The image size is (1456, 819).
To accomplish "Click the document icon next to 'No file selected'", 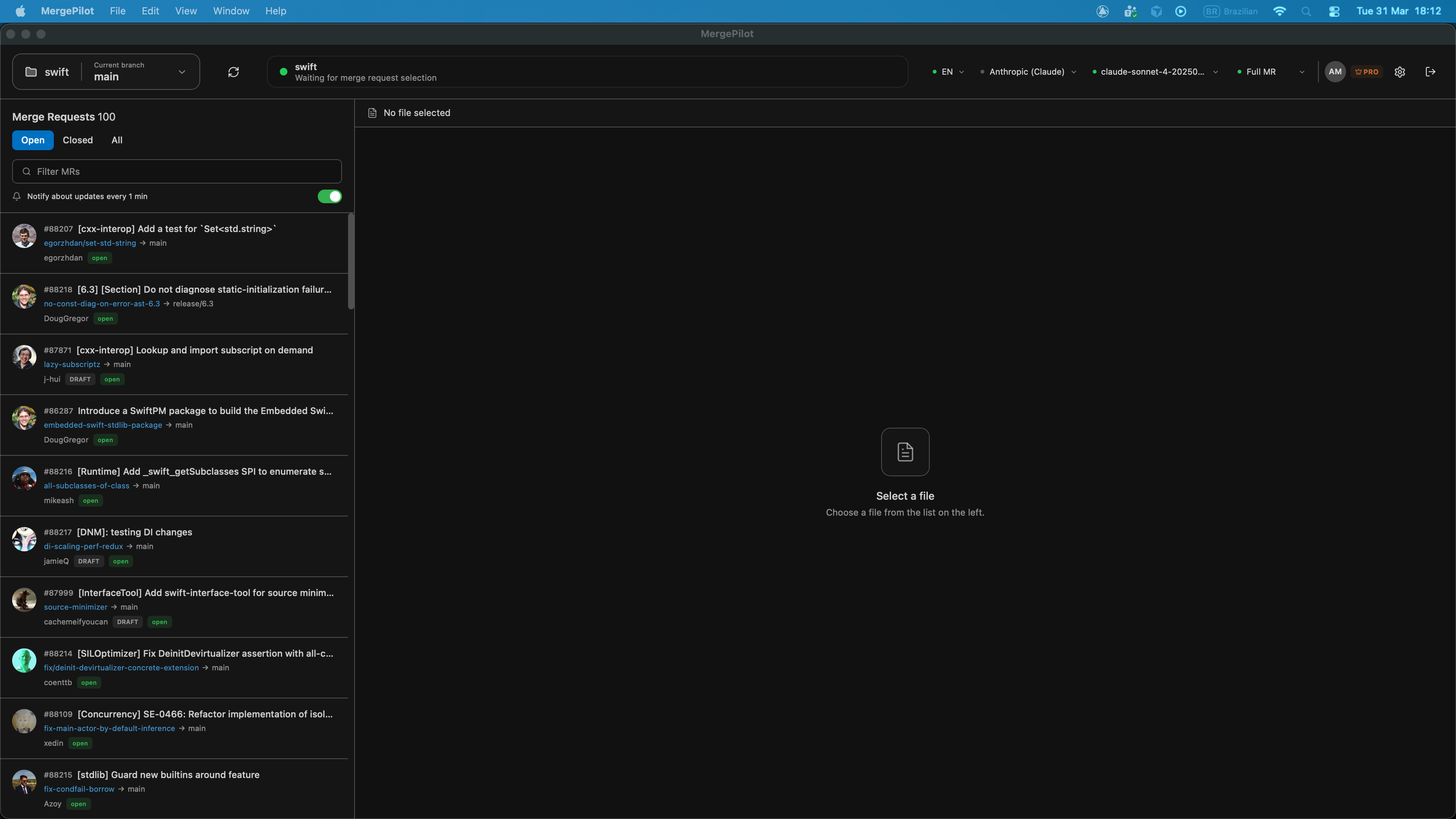I will [x=372, y=113].
